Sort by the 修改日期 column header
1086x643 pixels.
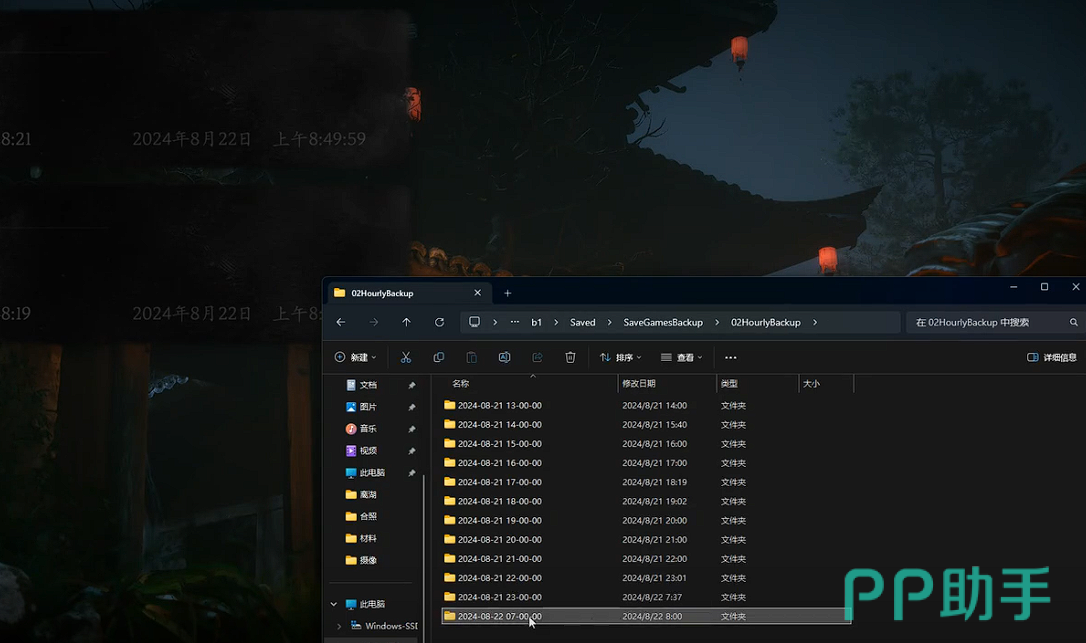click(x=639, y=383)
